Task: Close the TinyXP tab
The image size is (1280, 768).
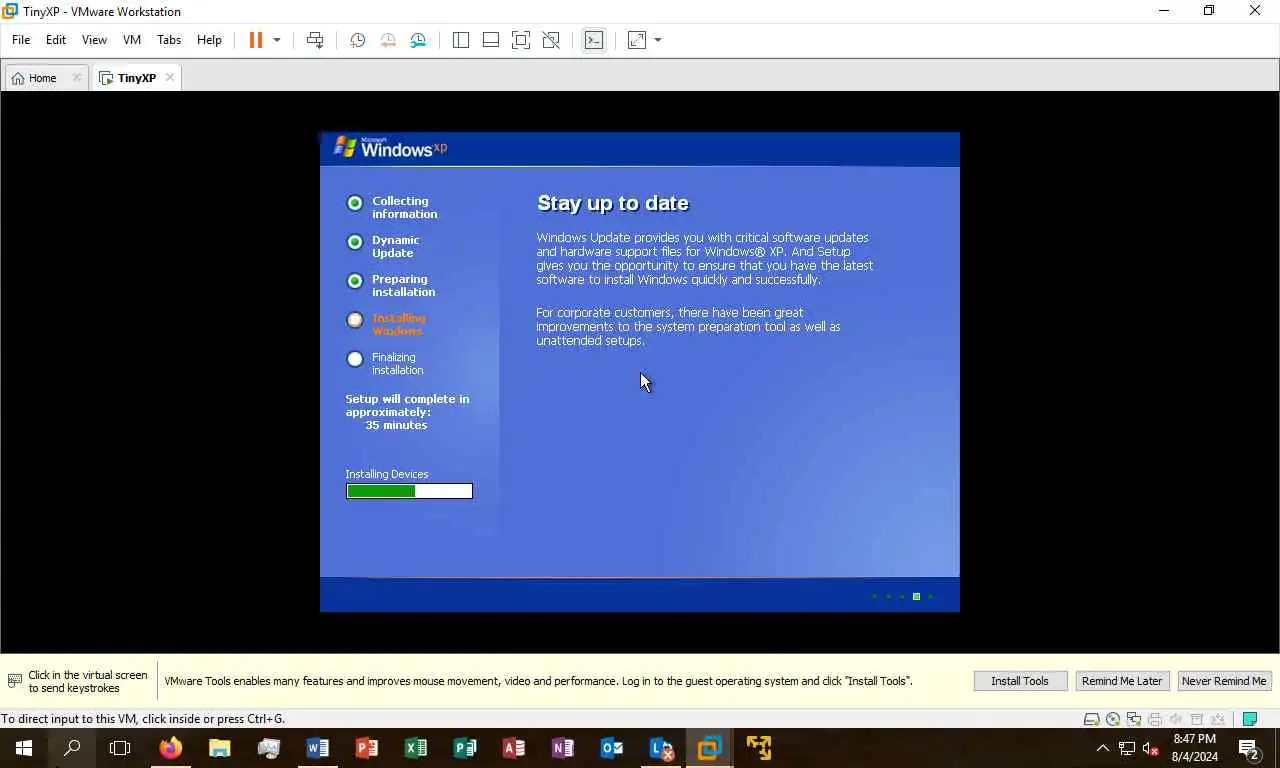Action: tap(170, 77)
